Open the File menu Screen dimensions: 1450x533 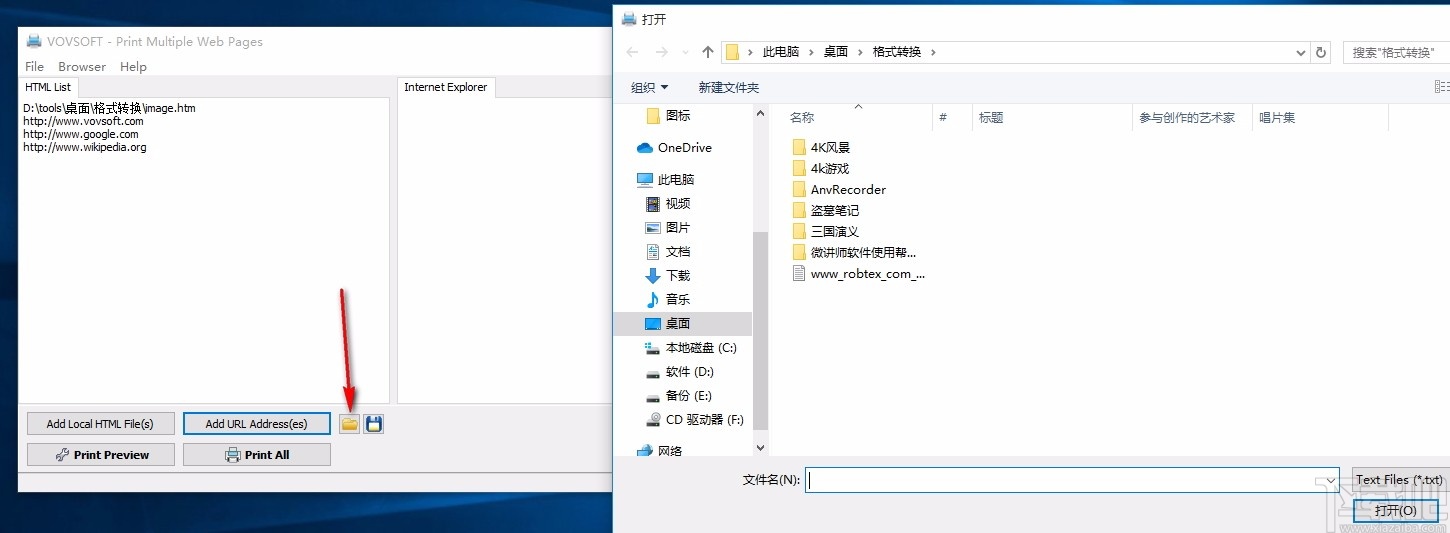pyautogui.click(x=34, y=67)
